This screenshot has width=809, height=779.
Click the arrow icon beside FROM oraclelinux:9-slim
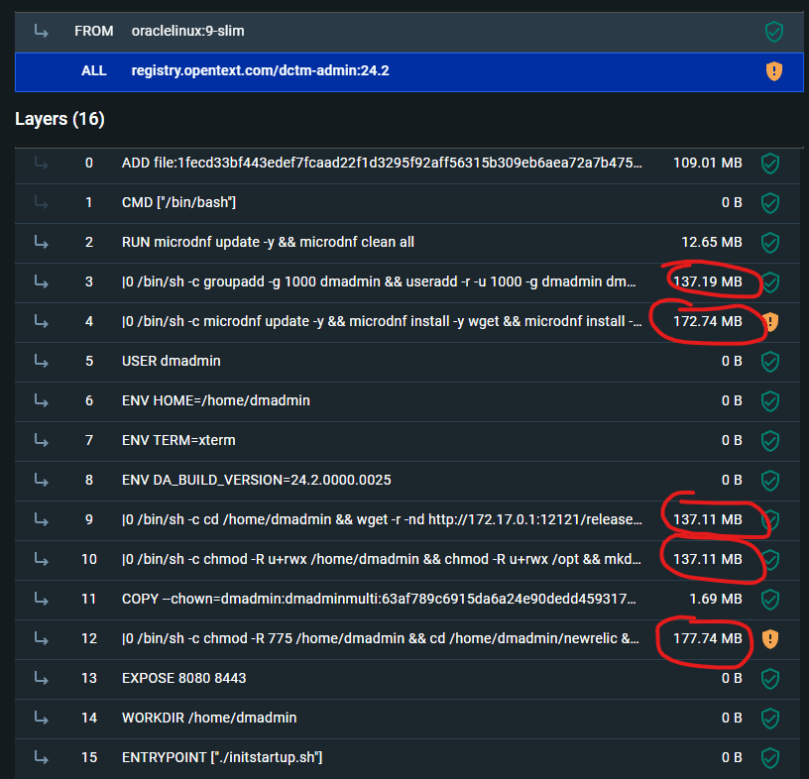[x=41, y=31]
